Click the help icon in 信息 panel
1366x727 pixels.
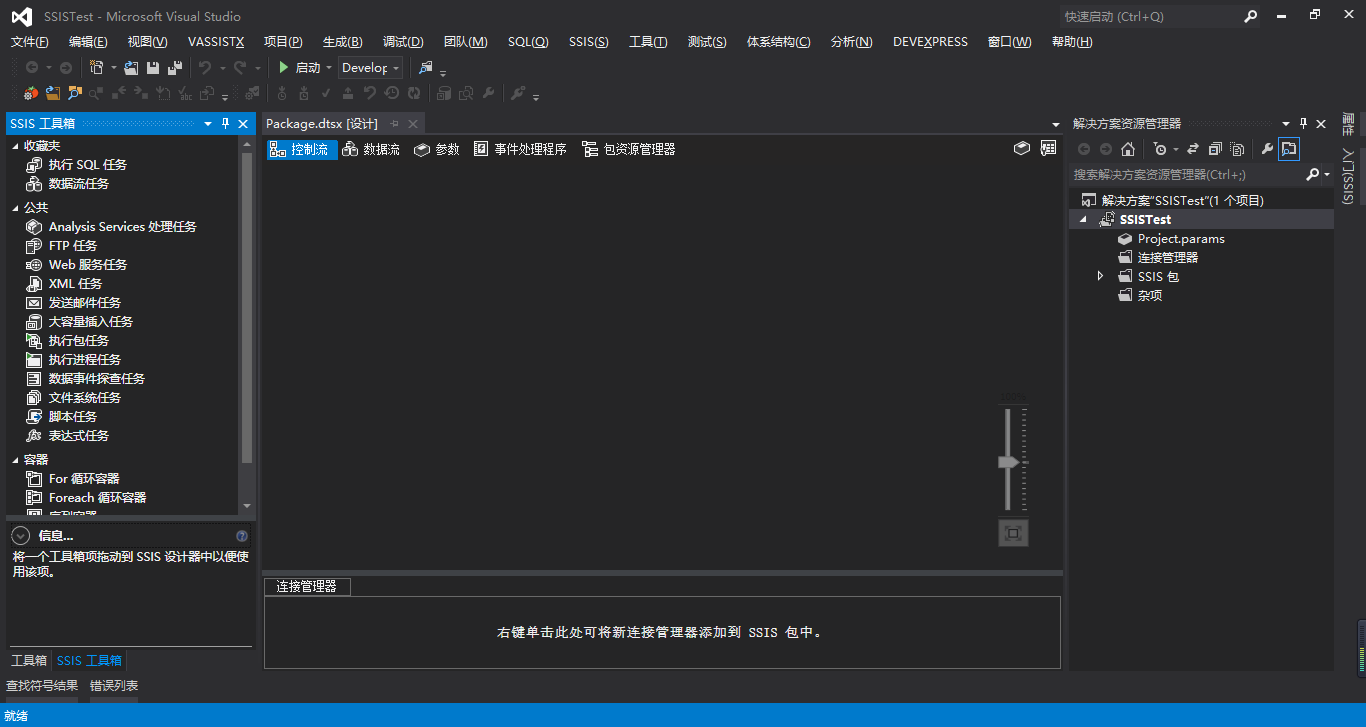[242, 536]
